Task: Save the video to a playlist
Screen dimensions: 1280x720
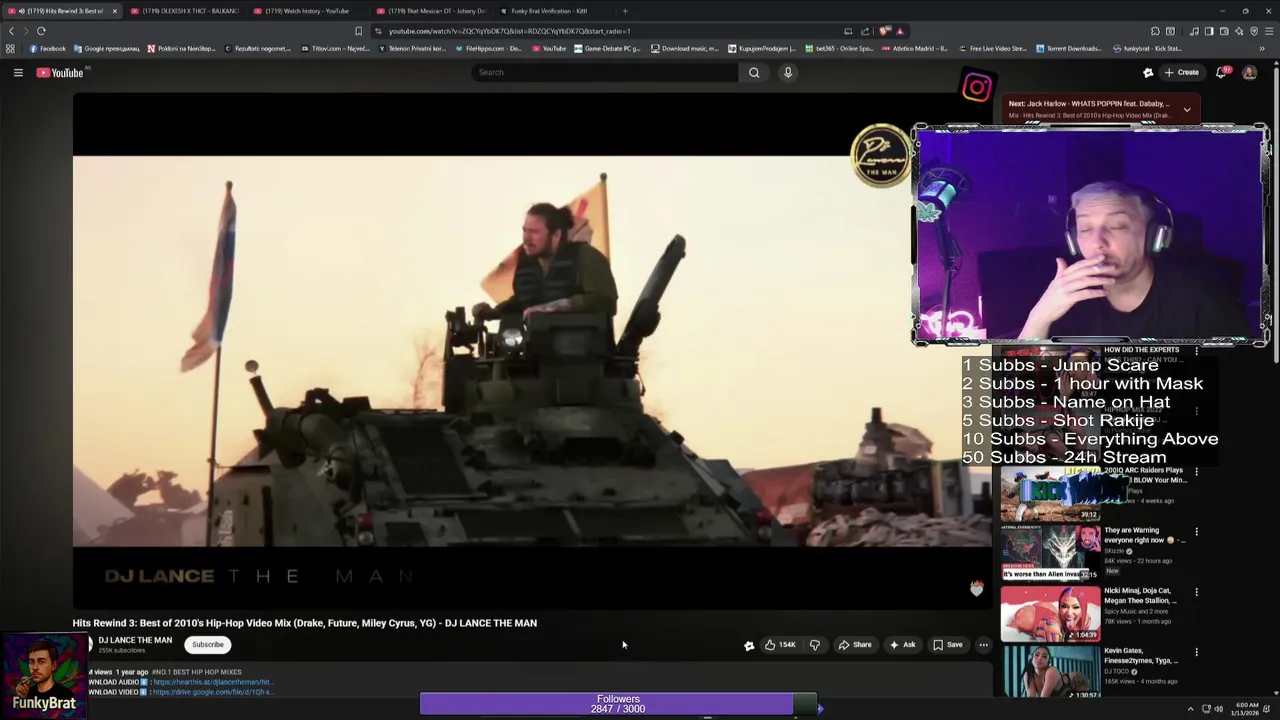Action: [x=947, y=645]
